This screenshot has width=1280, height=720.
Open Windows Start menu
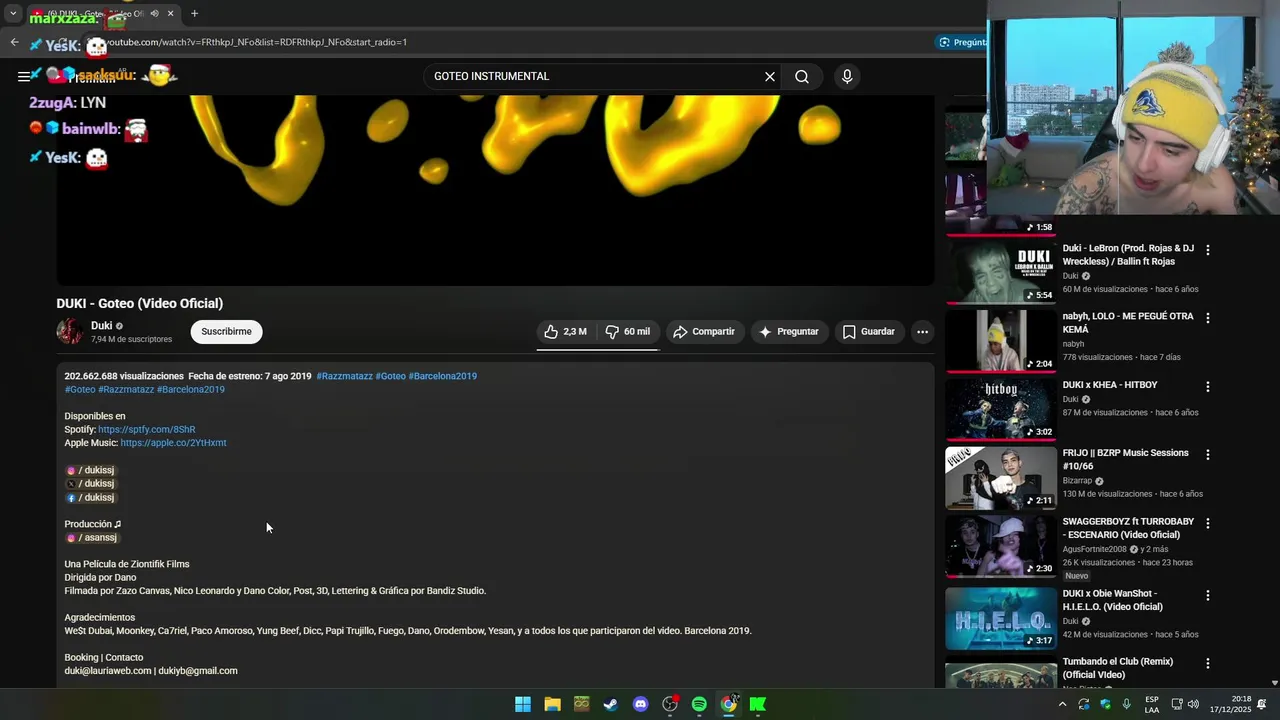click(523, 704)
